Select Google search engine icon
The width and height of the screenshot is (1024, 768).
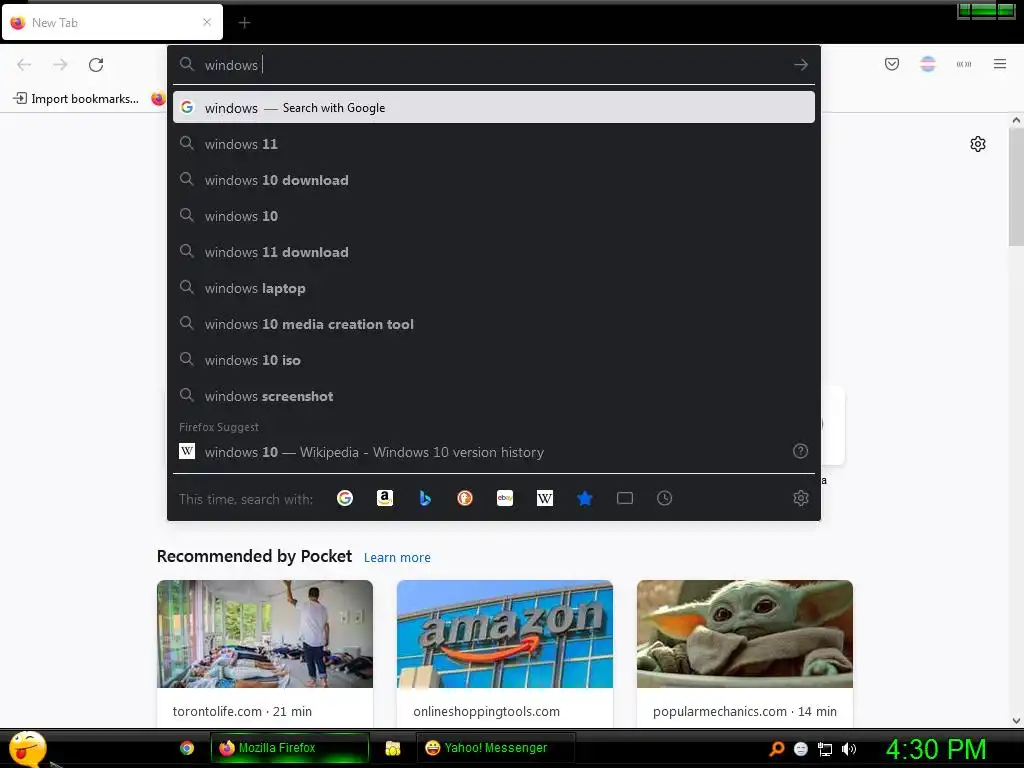pos(345,498)
